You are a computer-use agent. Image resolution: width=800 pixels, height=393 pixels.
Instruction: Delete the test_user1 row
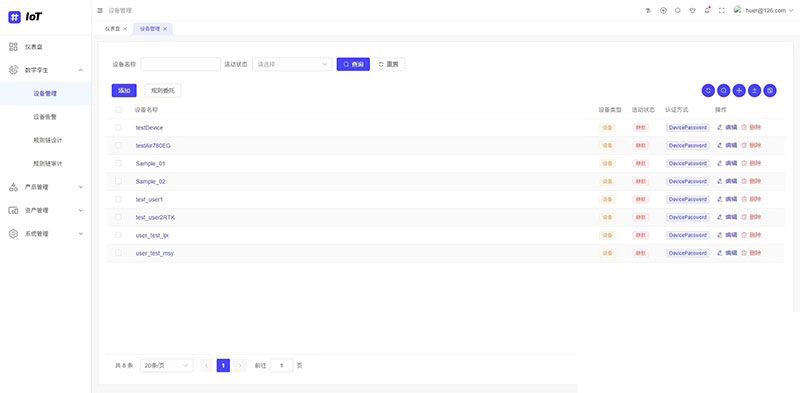pyautogui.click(x=751, y=199)
